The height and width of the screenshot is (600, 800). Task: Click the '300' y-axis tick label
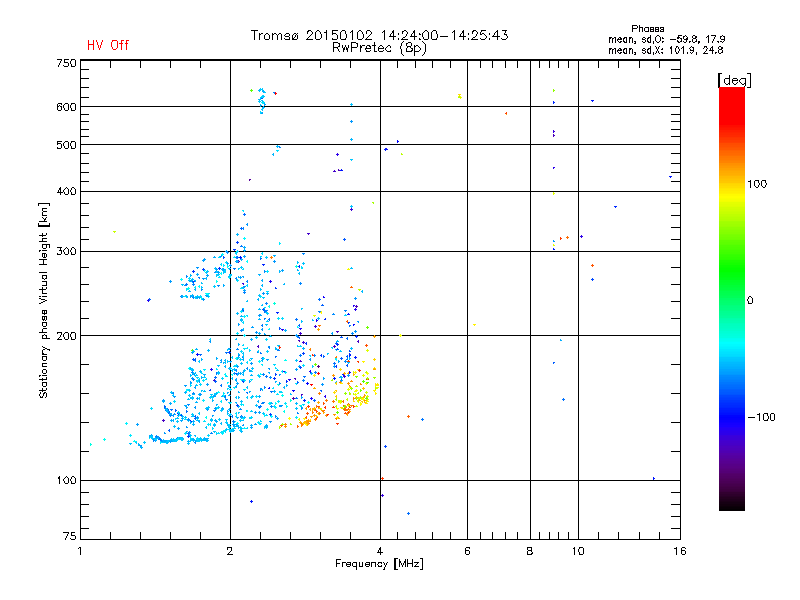(66, 252)
